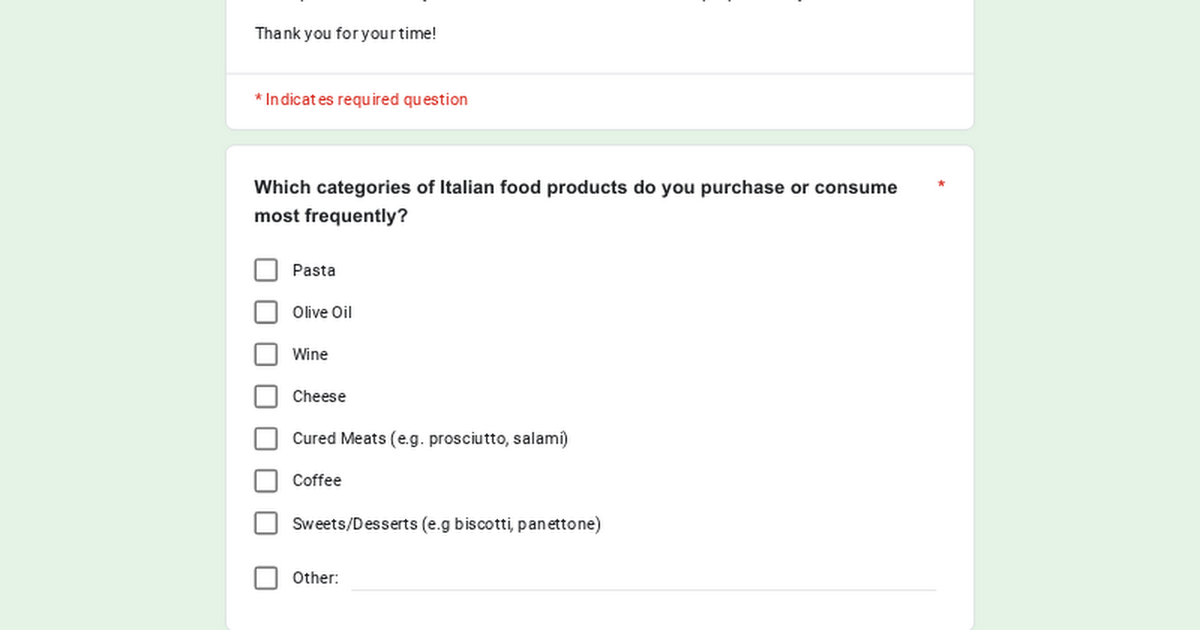Click the 'Indicates required question' notice

[367, 99]
